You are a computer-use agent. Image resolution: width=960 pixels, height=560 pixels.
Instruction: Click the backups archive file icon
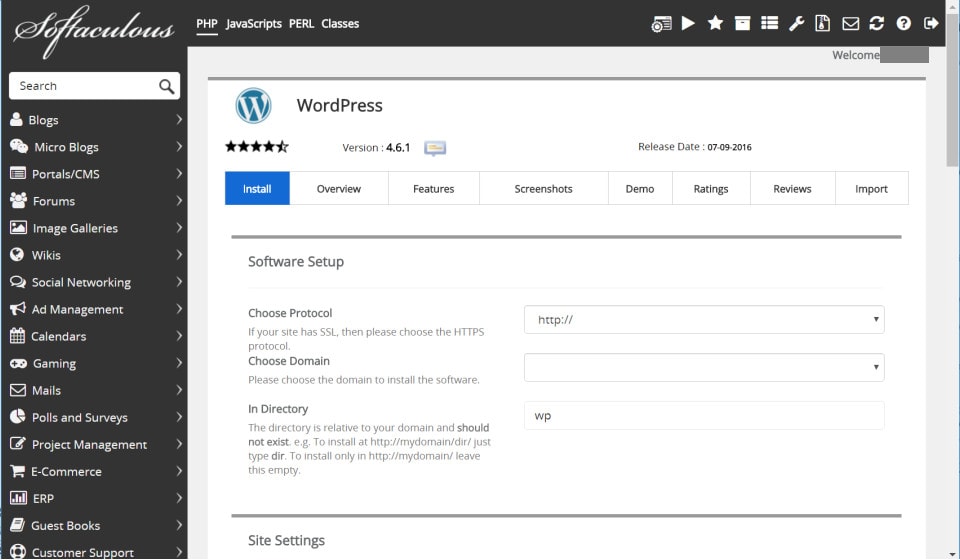[823, 23]
